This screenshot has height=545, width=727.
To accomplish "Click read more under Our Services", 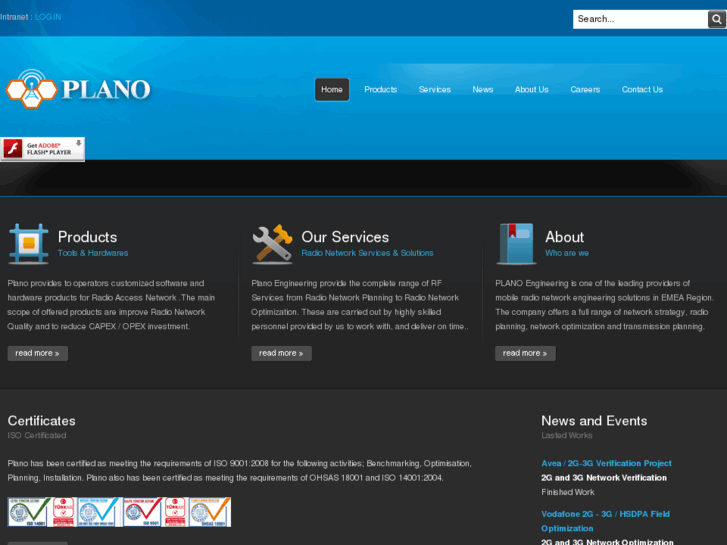I will (281, 353).
